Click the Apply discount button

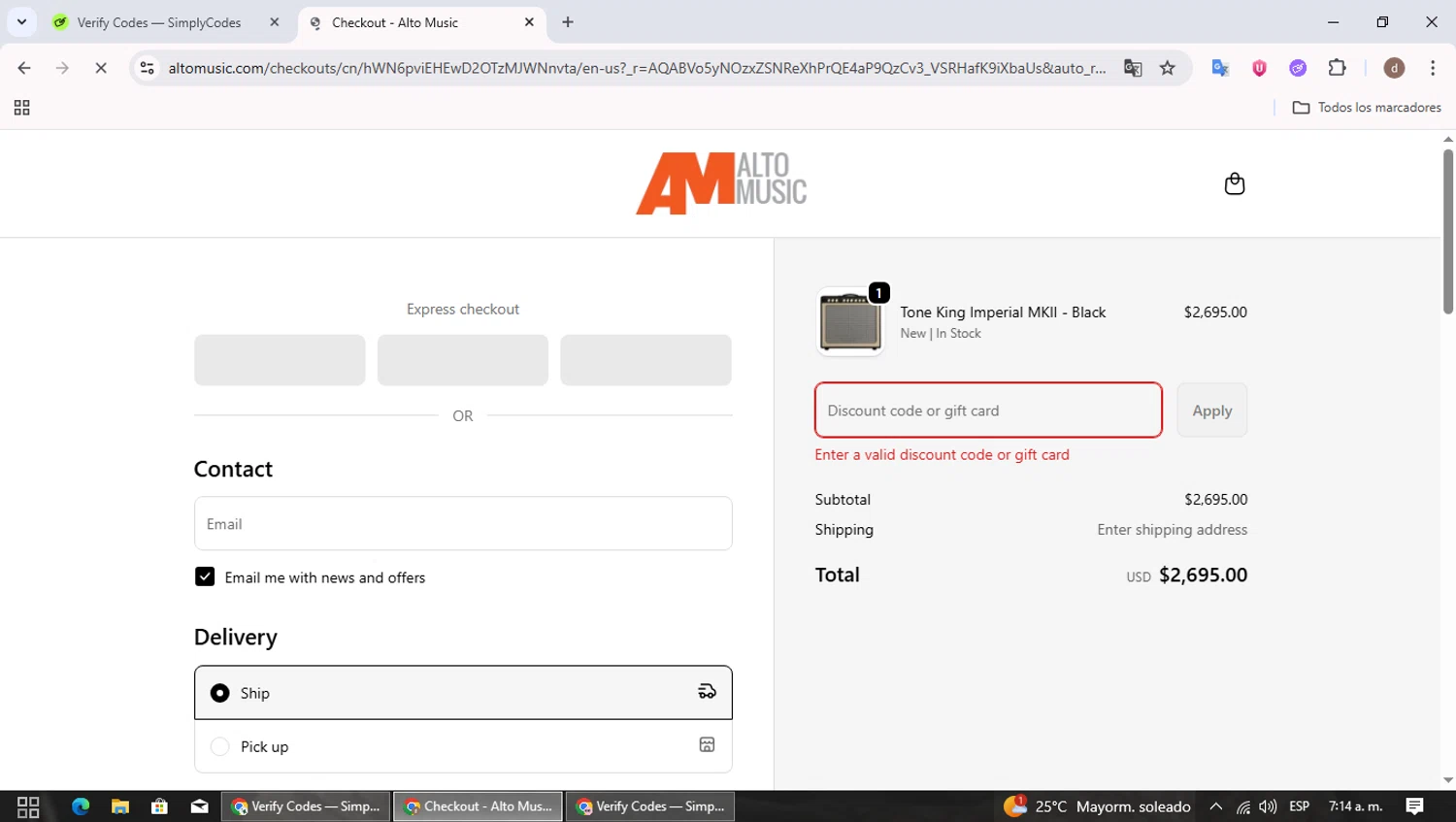point(1211,410)
